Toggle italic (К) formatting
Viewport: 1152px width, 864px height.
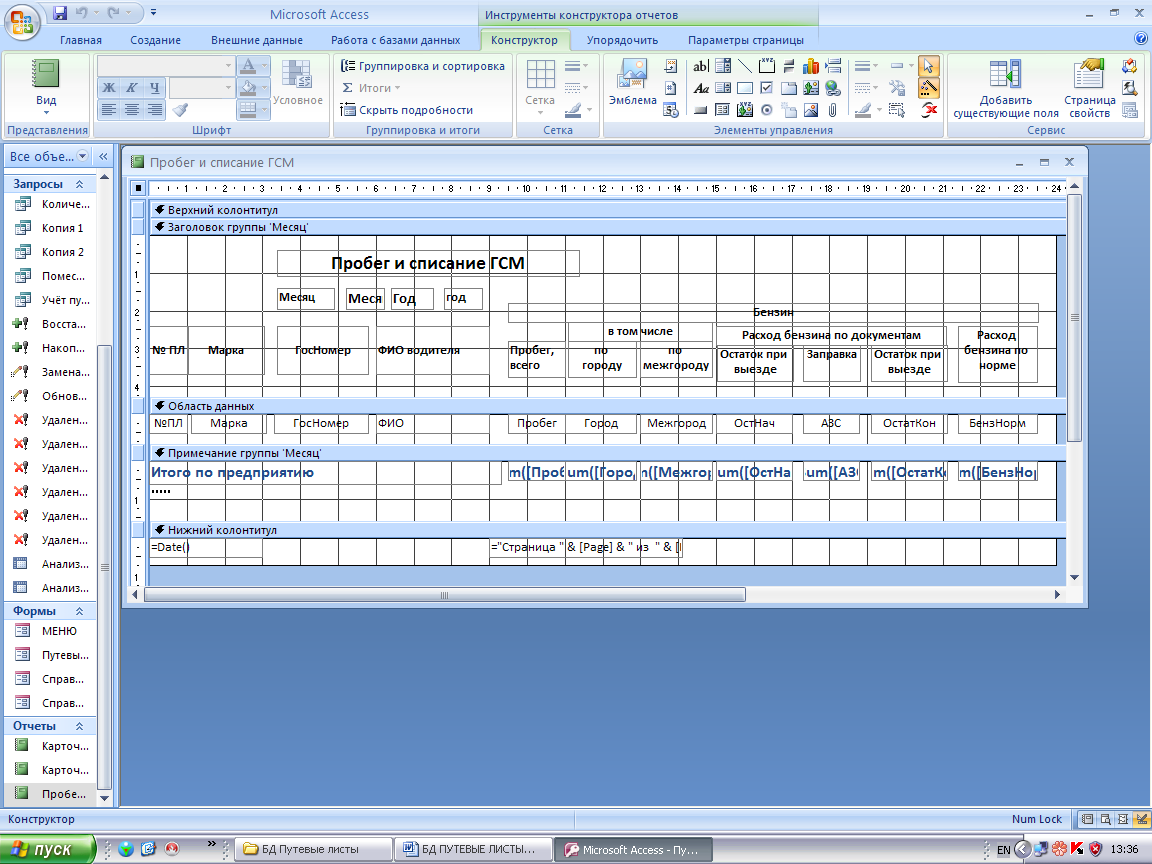click(132, 88)
